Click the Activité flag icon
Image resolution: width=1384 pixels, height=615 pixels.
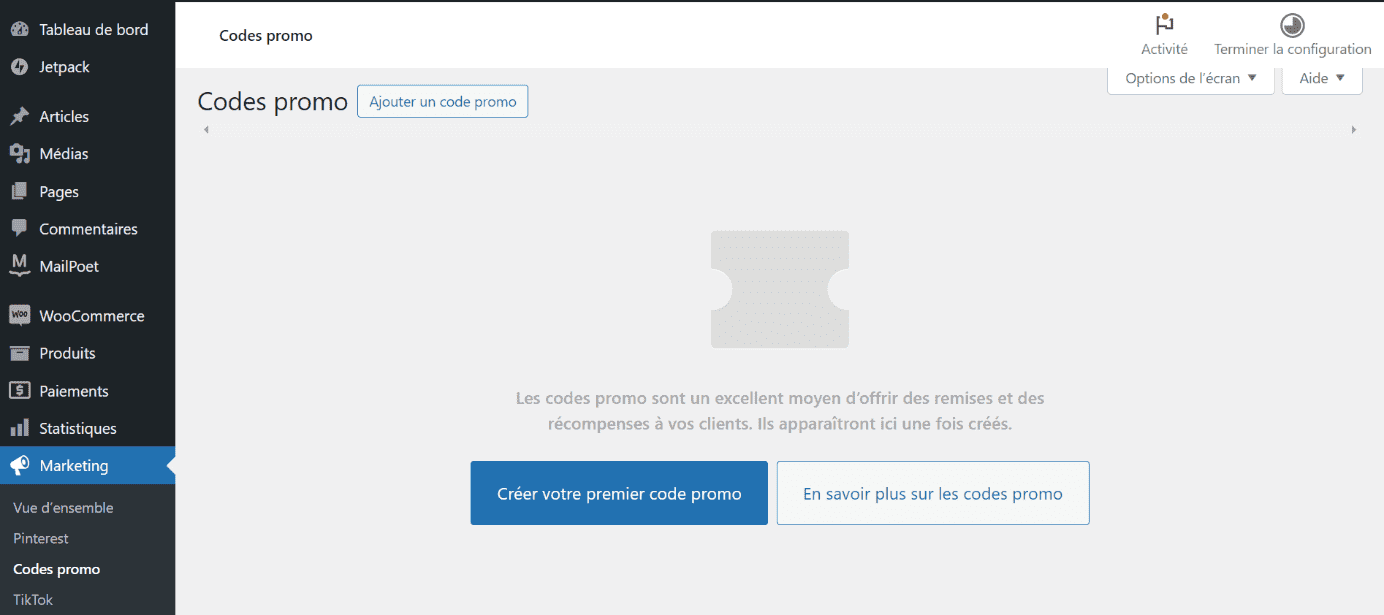pos(1164,25)
